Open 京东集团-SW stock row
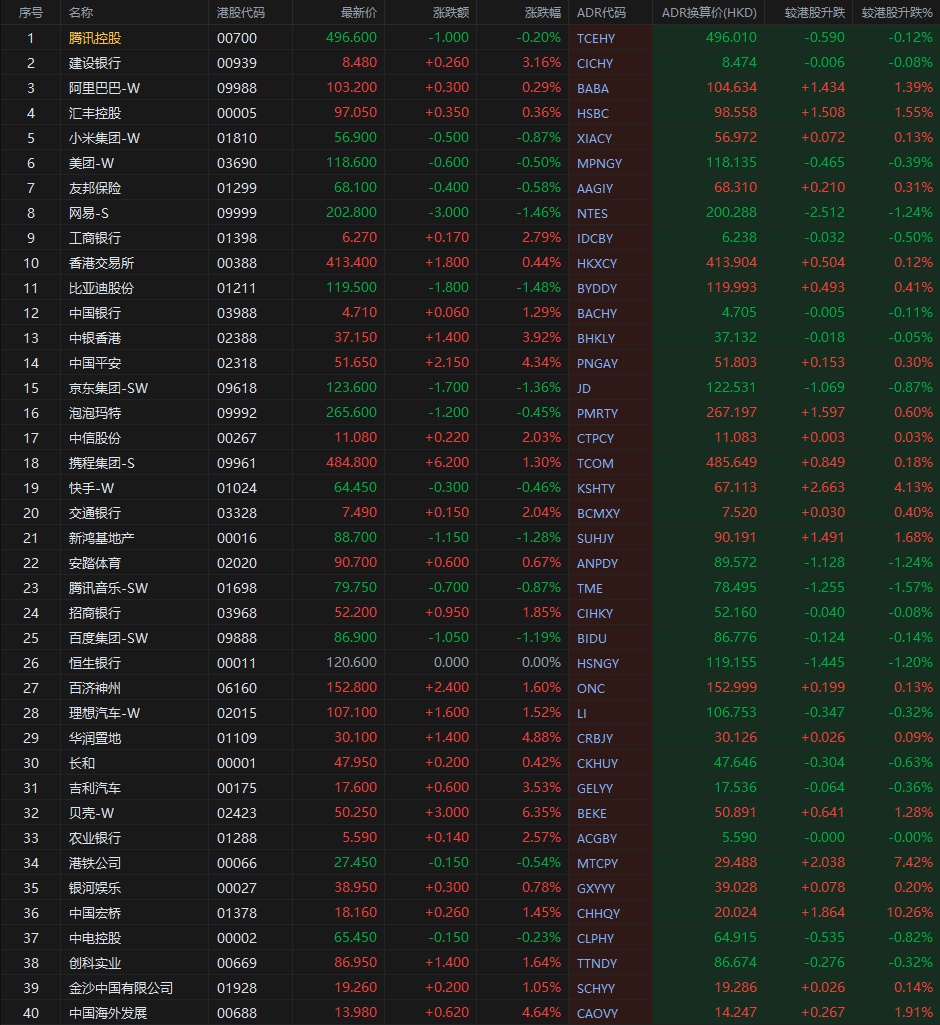940x1025 pixels. [470, 388]
